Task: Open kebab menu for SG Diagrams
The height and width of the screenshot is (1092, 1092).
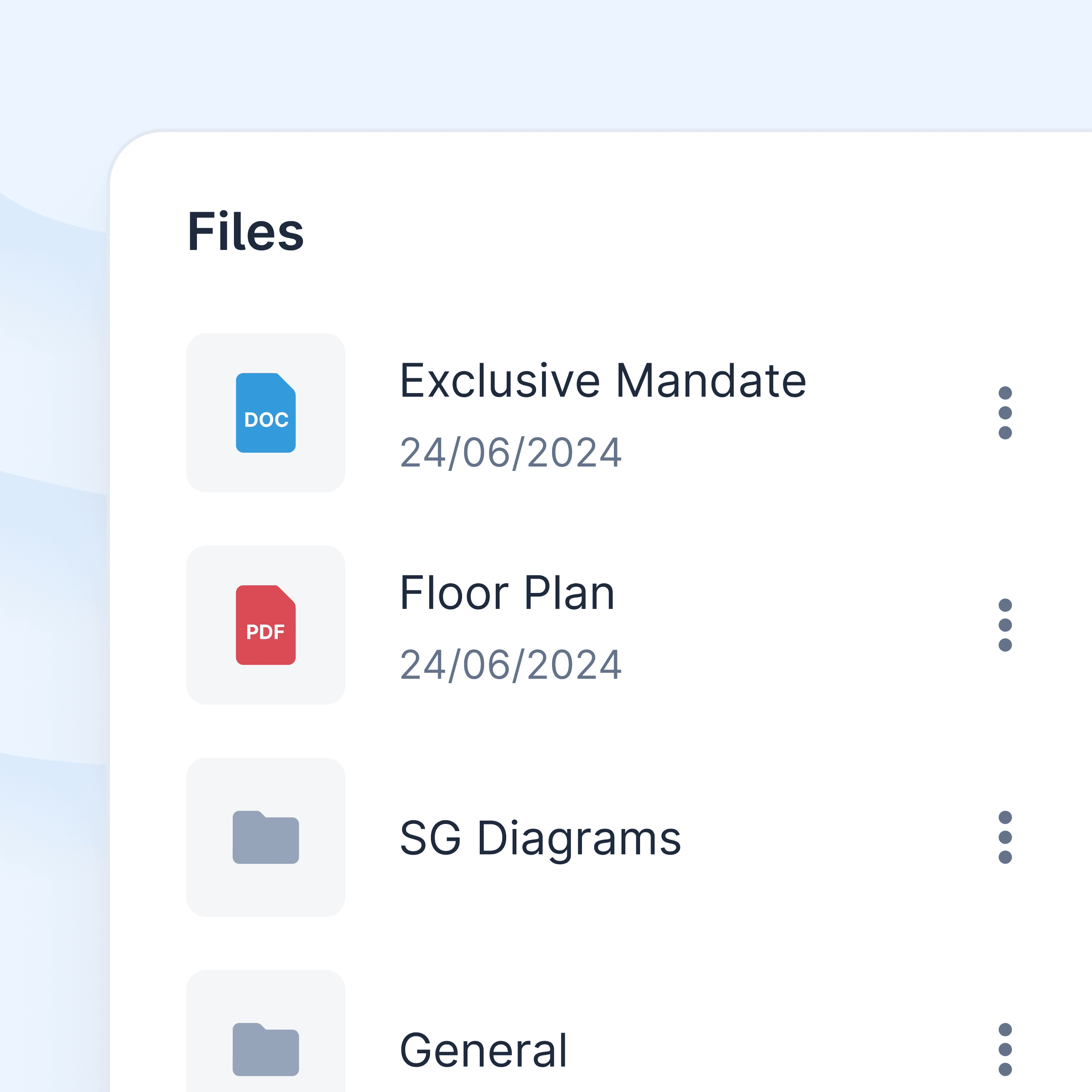Action: 1005,837
